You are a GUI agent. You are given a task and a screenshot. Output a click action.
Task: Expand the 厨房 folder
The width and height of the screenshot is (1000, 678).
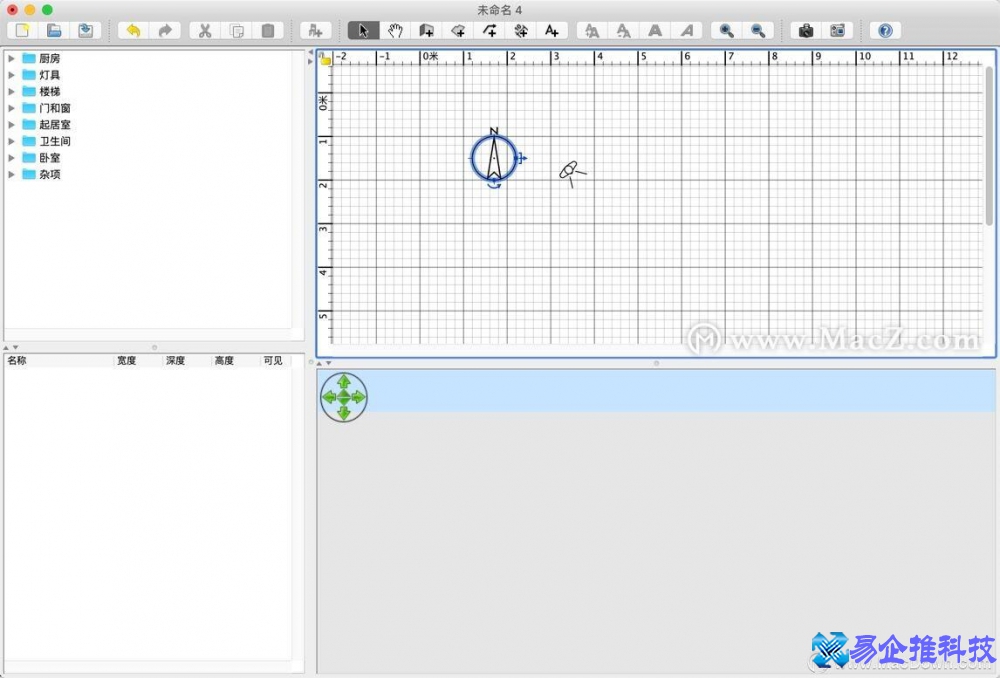pos(12,58)
